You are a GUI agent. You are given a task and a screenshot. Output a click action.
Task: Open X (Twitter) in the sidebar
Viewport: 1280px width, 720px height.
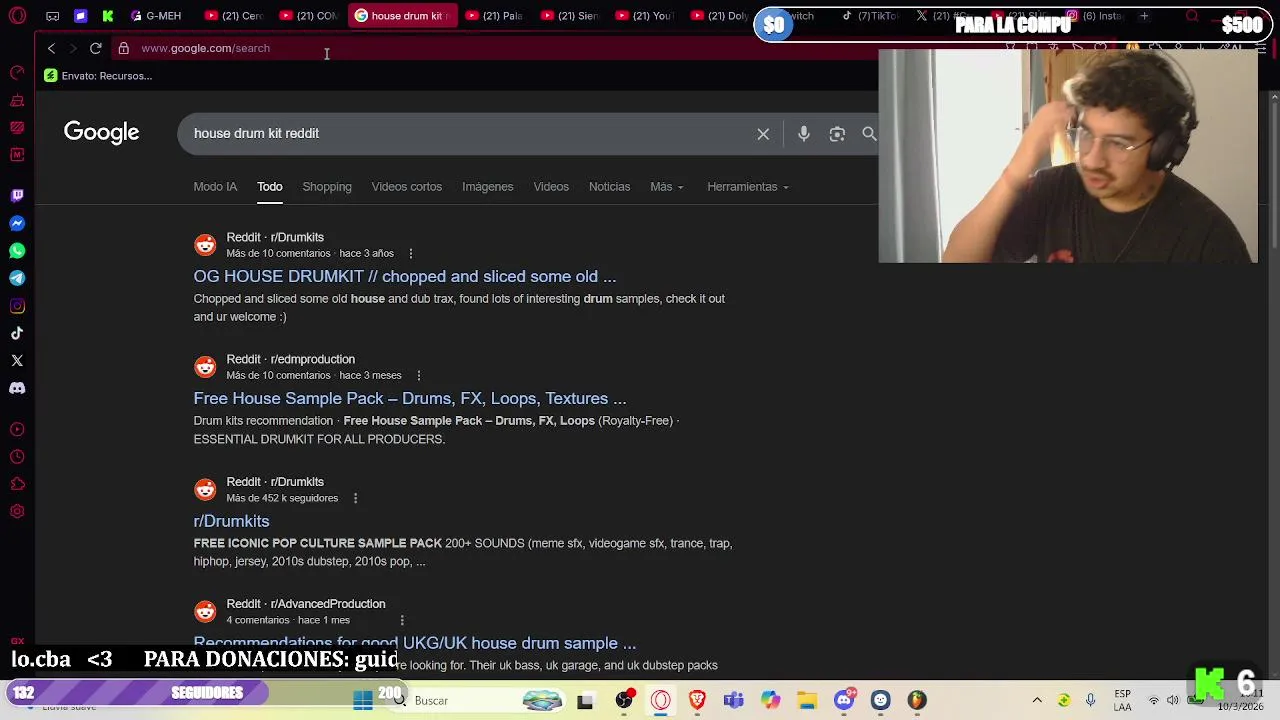click(17, 360)
